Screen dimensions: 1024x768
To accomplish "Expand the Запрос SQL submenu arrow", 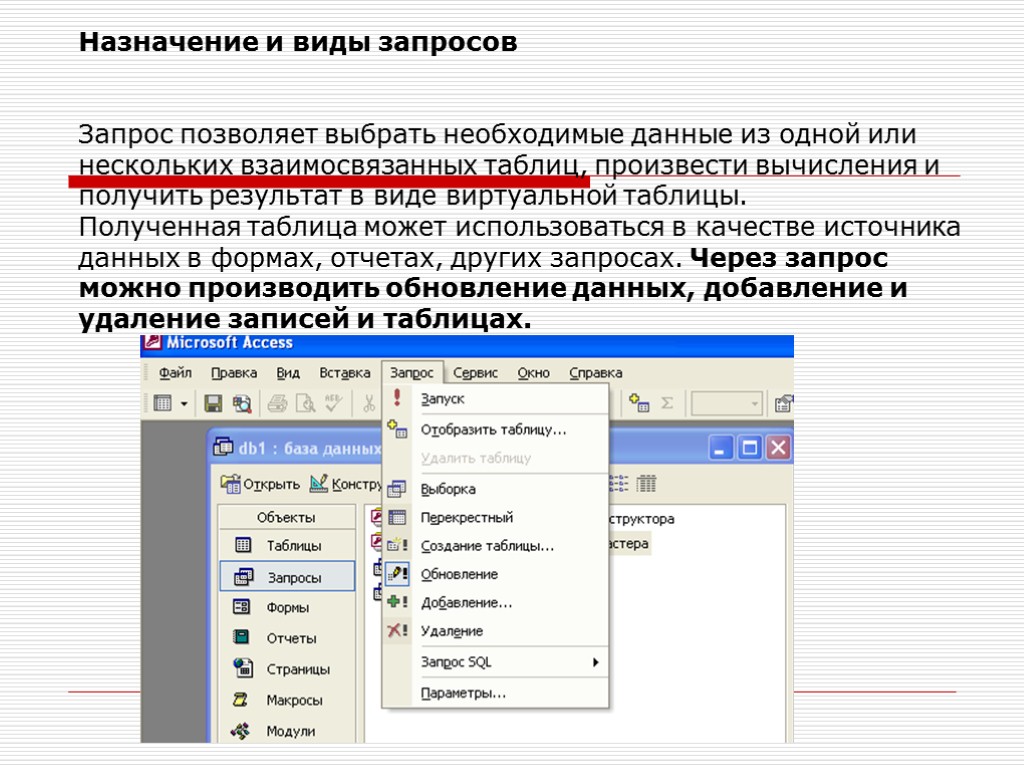I will [595, 662].
